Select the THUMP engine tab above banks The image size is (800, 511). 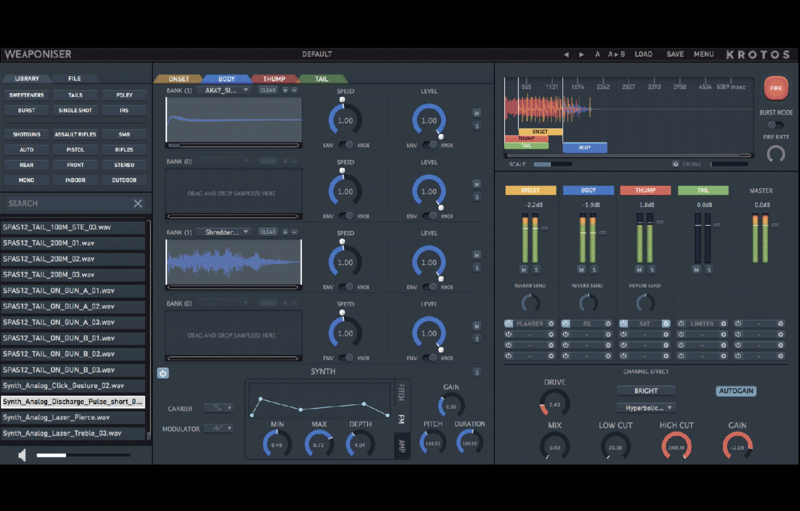coord(274,79)
